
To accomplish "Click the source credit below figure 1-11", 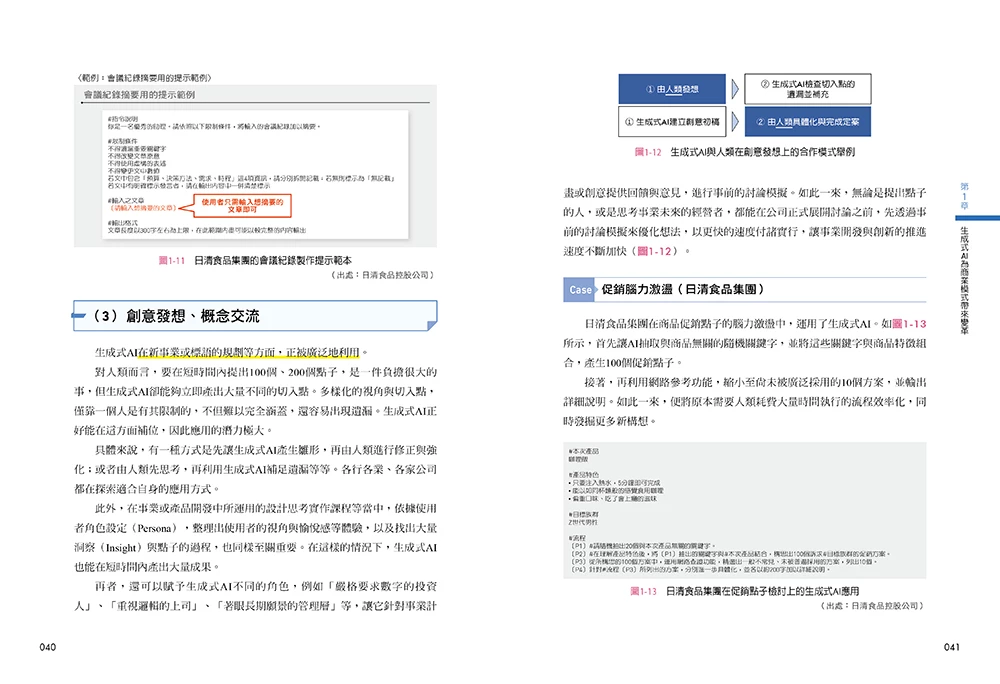I will coord(383,275).
